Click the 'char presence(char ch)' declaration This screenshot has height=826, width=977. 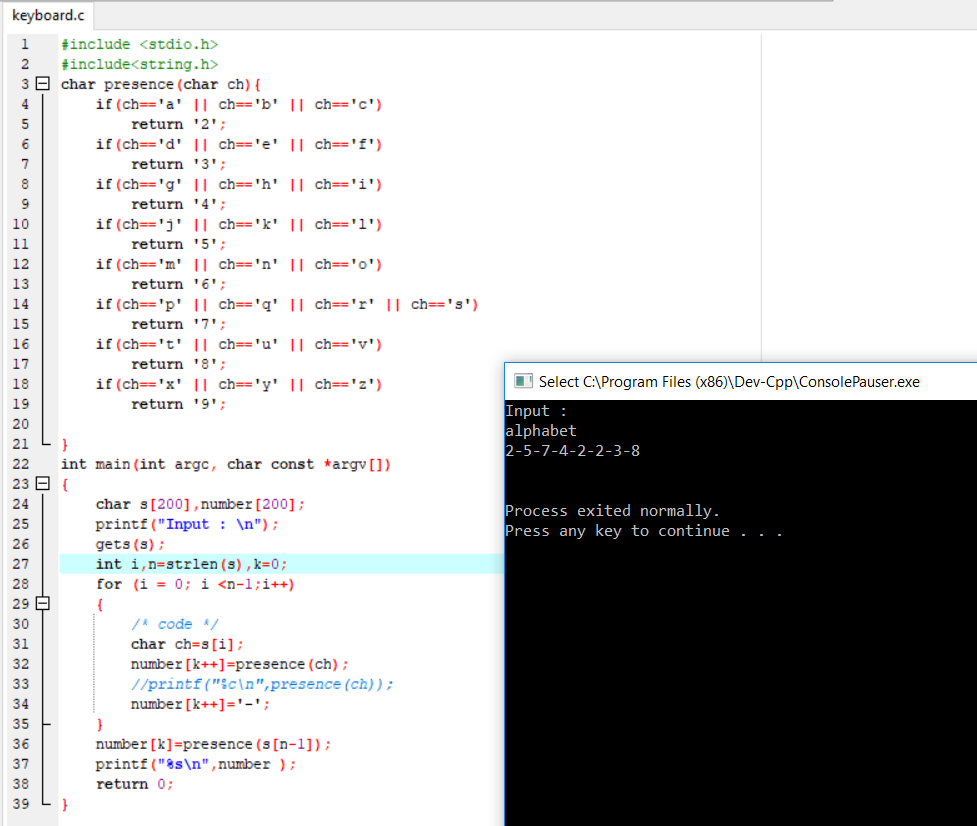161,84
